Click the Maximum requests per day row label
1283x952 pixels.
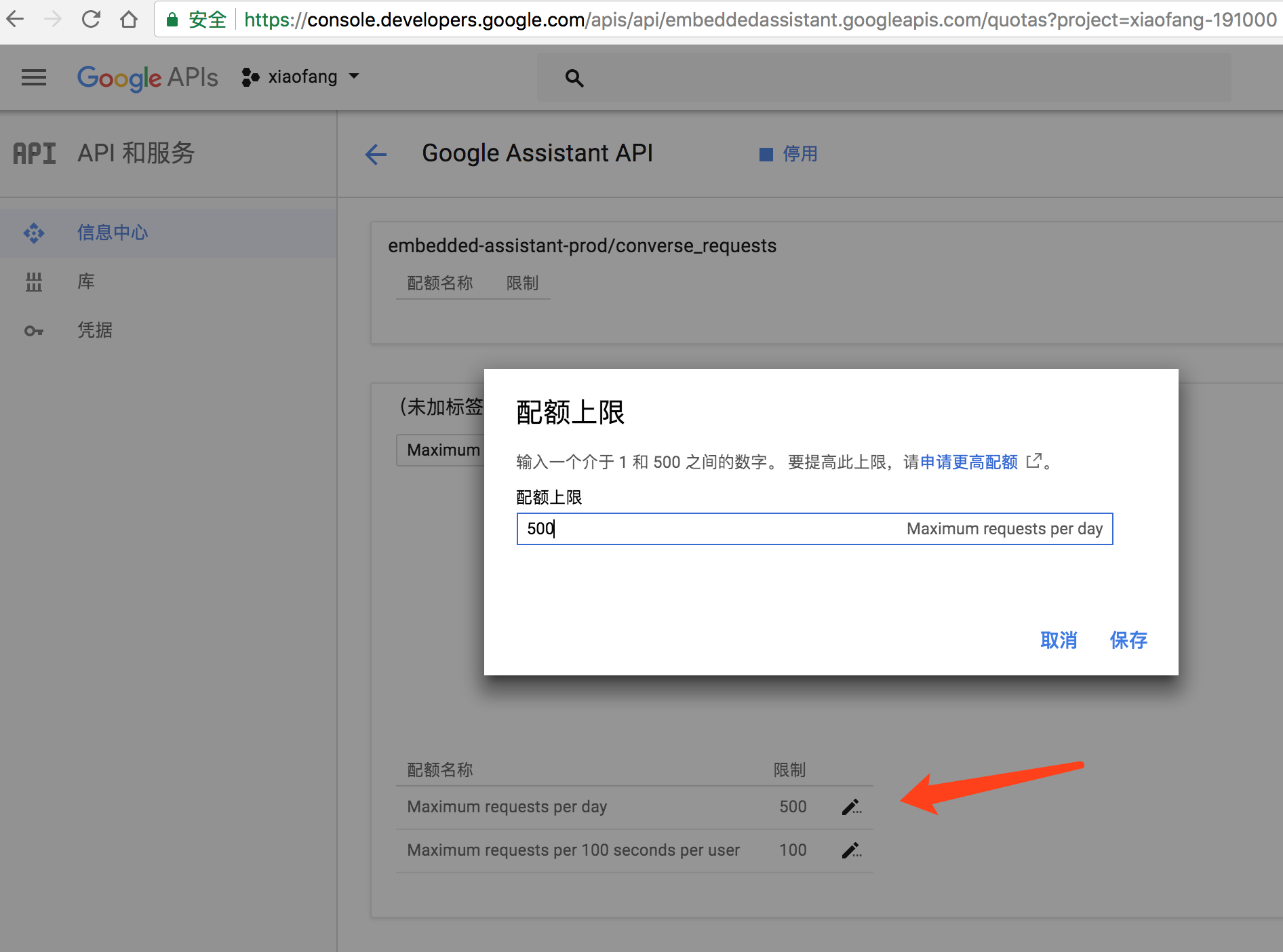(x=507, y=807)
